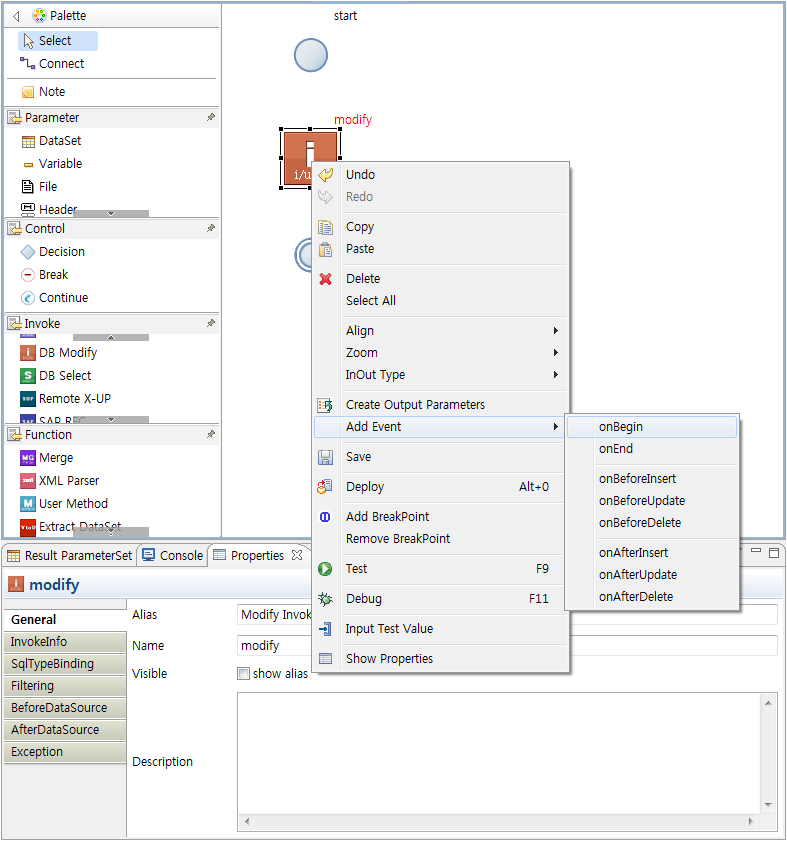The width and height of the screenshot is (787, 841).
Task: Click Deploy in the context menu
Action: (x=364, y=487)
